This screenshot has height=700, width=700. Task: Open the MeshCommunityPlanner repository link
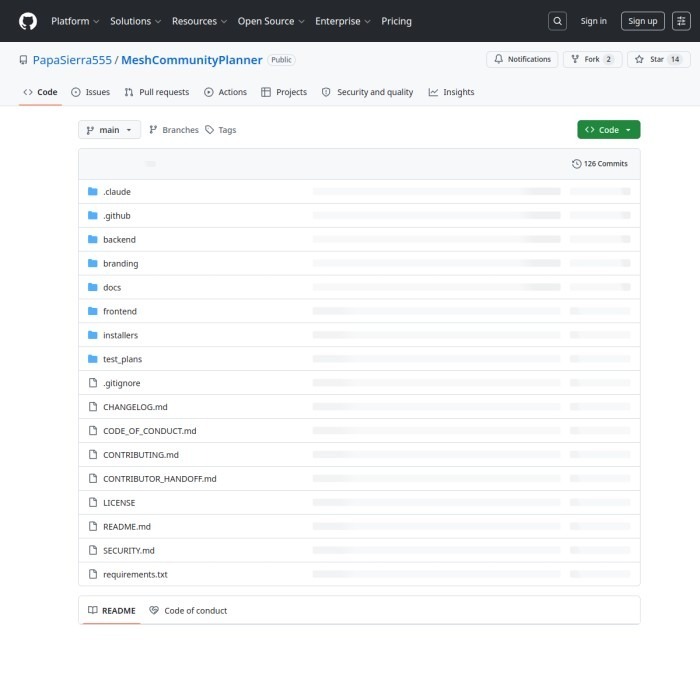click(192, 60)
